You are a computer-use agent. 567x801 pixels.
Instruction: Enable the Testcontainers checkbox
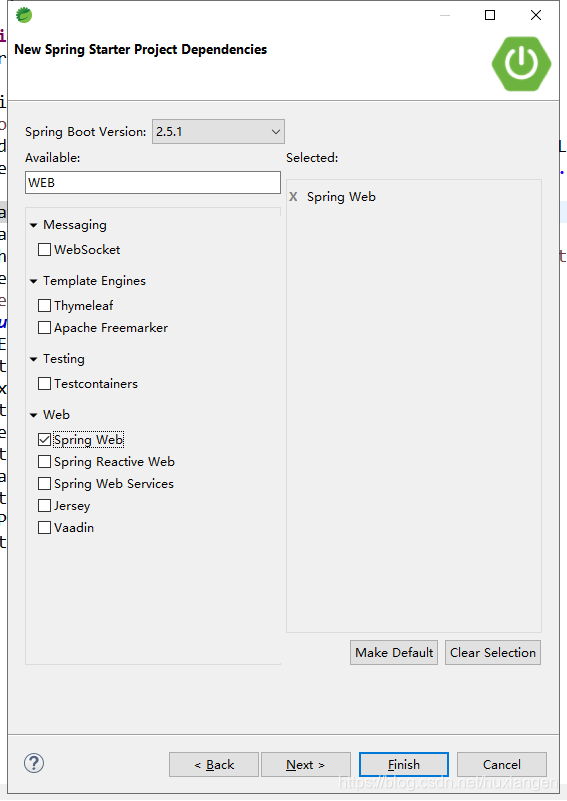tap(44, 384)
